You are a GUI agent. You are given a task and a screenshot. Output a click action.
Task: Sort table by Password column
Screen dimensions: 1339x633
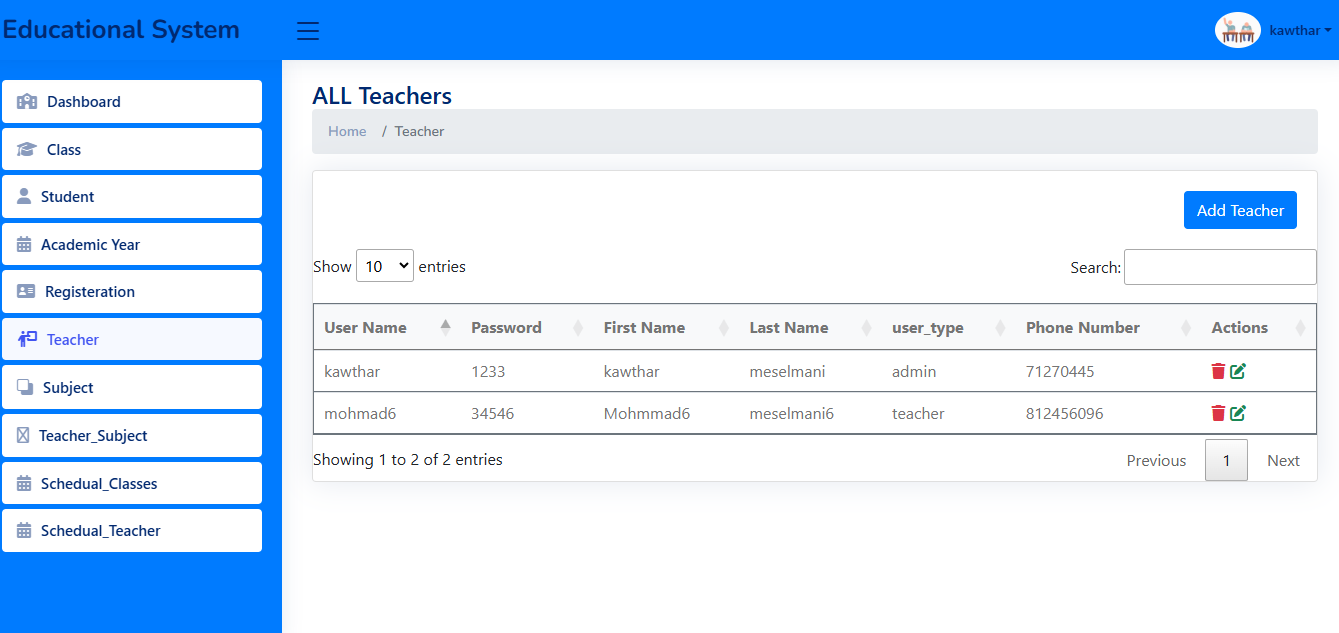[506, 328]
